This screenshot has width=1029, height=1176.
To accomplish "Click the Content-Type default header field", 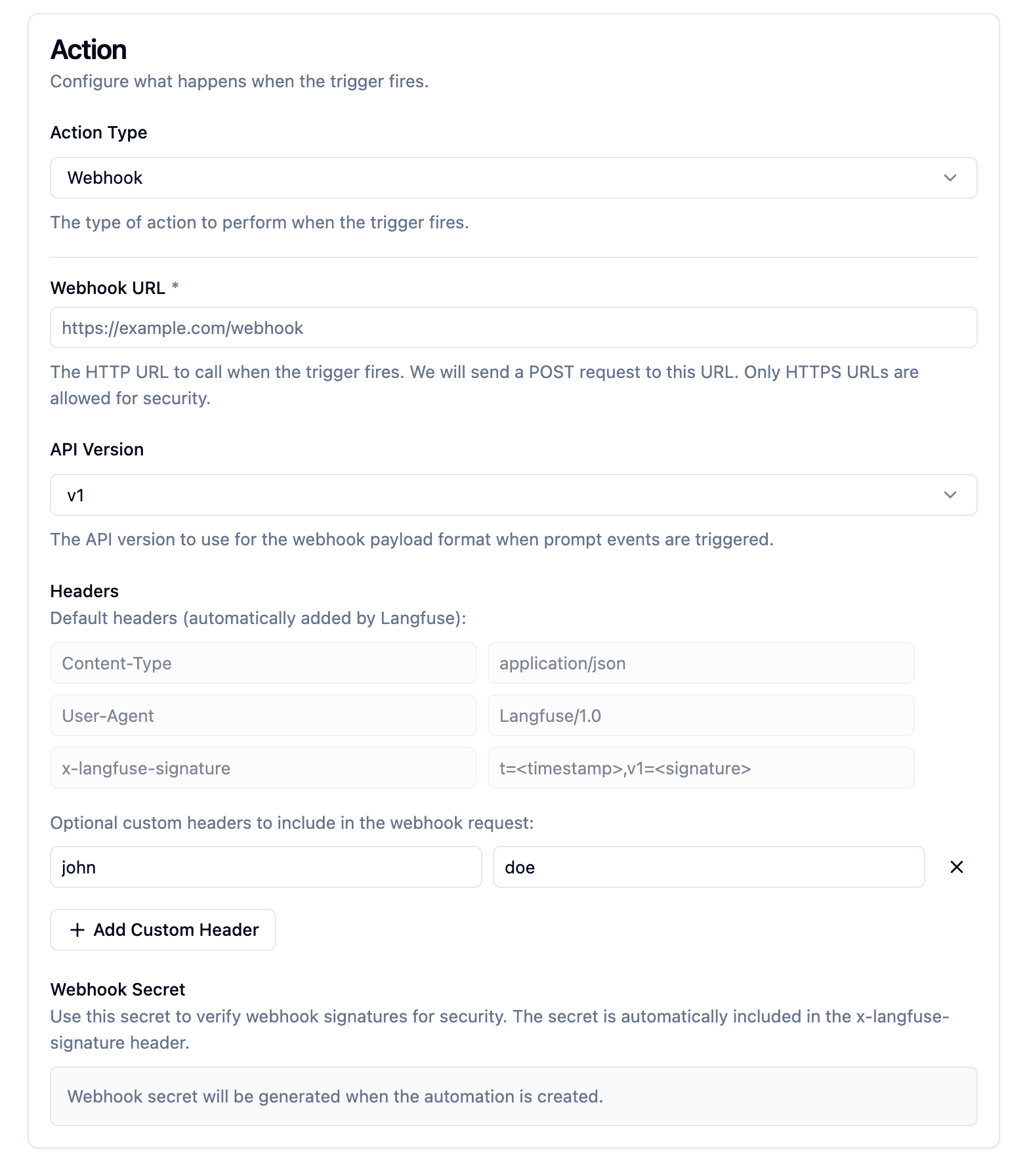I will tap(262, 663).
